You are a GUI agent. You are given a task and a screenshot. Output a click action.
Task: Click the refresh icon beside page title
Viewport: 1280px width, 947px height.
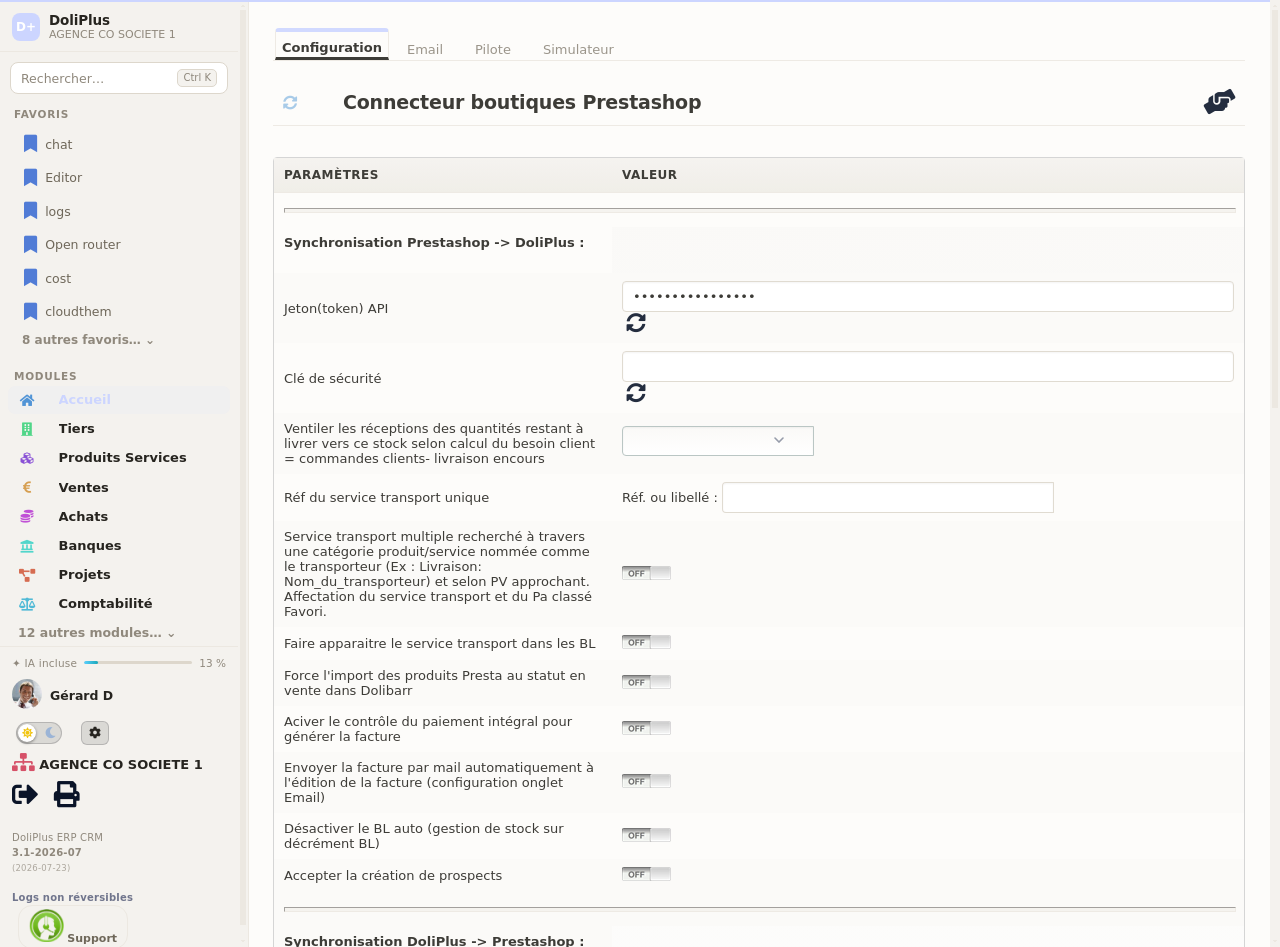pos(290,102)
